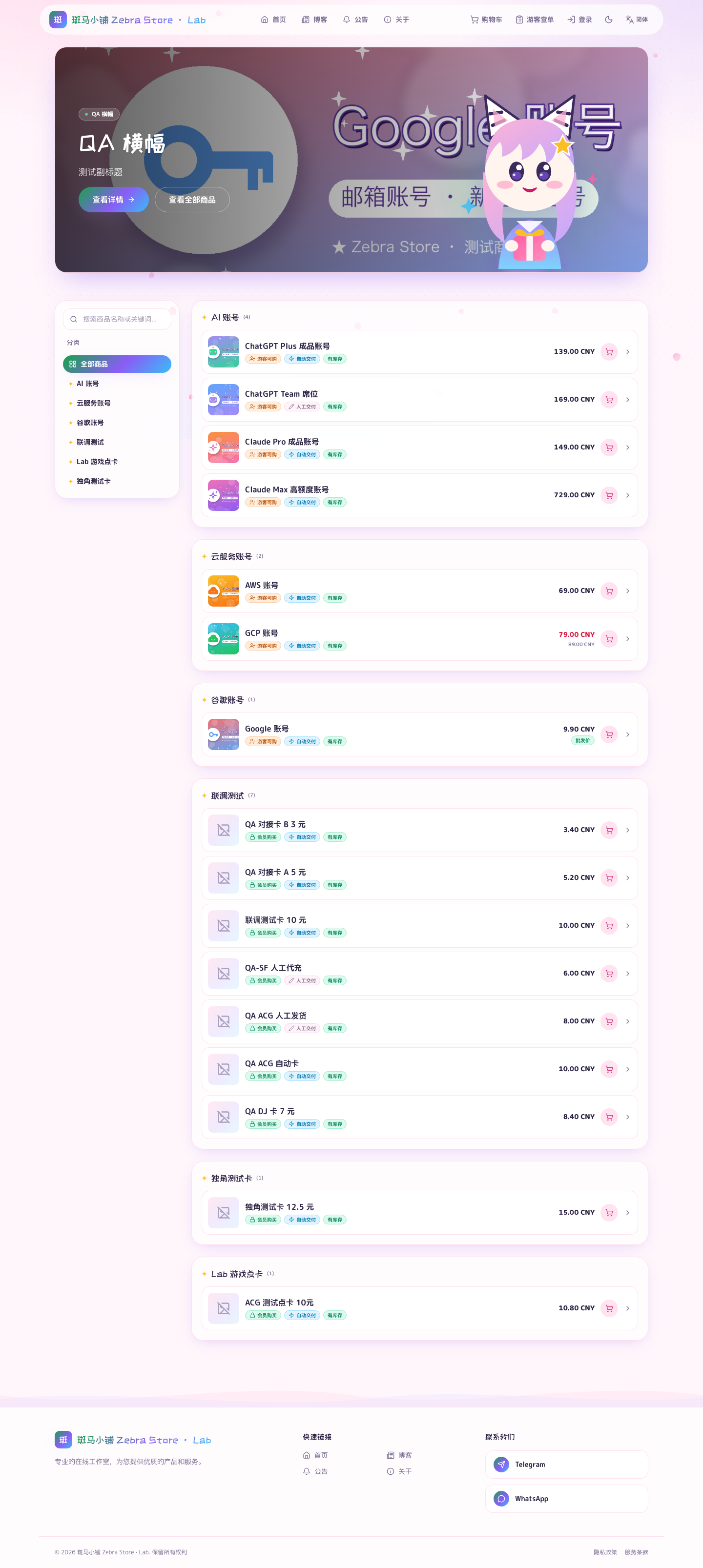Screen dimensions: 703x1568
Task: Open the WhatsApp contact link
Action: click(566, 1499)
